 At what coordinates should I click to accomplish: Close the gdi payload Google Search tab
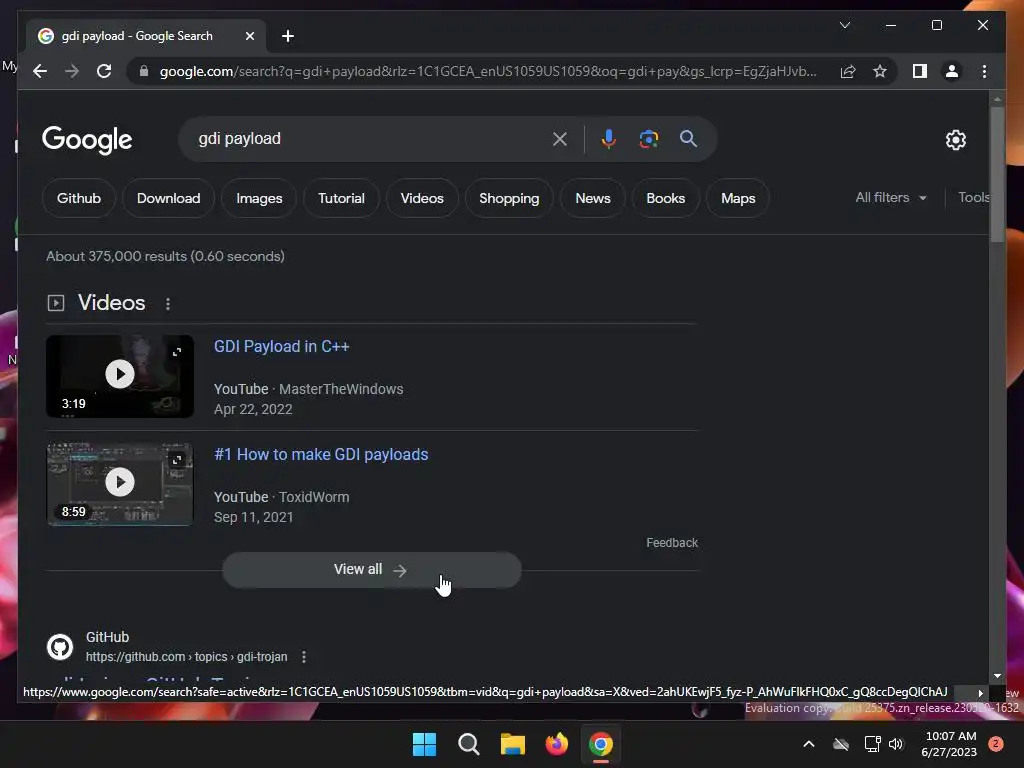tap(249, 36)
